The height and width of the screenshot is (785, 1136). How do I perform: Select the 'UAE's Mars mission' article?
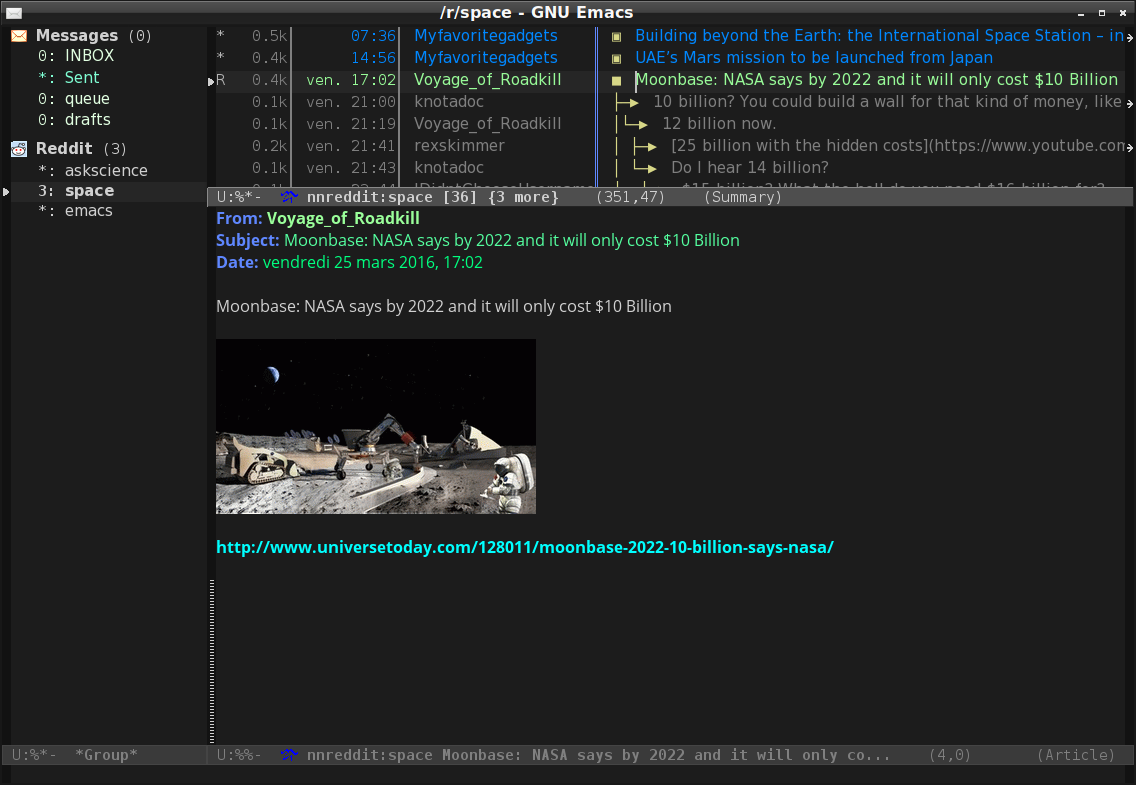(814, 57)
